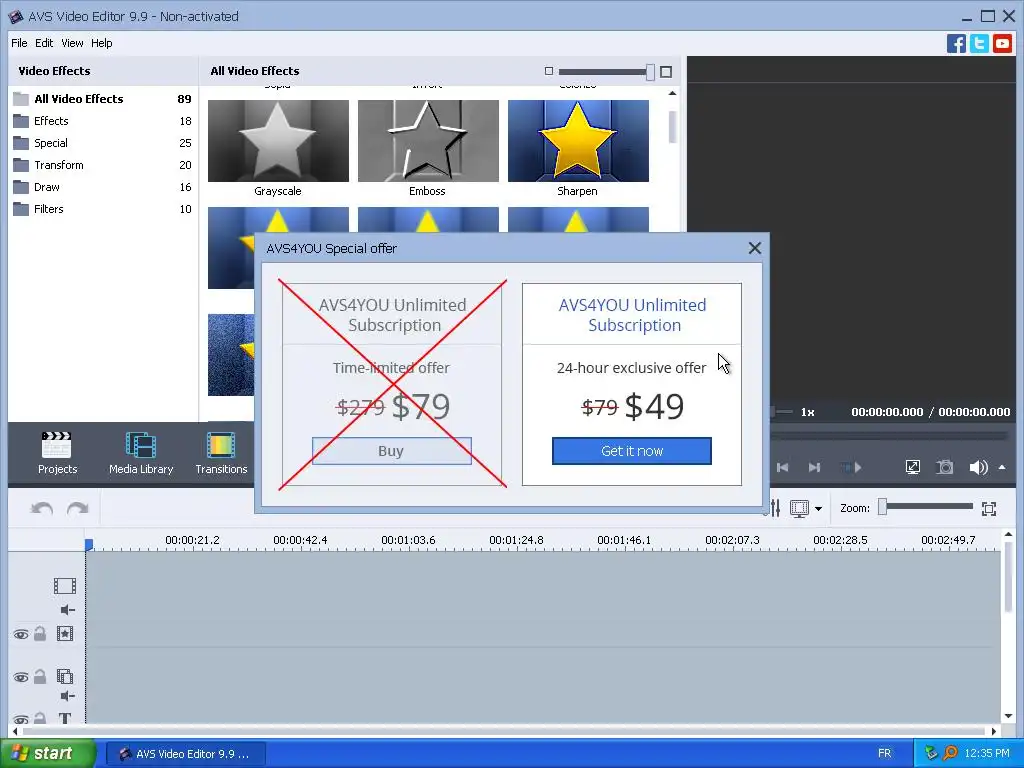This screenshot has height=768, width=1024.
Task: Select the Filters folder
Action: coord(103,210)
